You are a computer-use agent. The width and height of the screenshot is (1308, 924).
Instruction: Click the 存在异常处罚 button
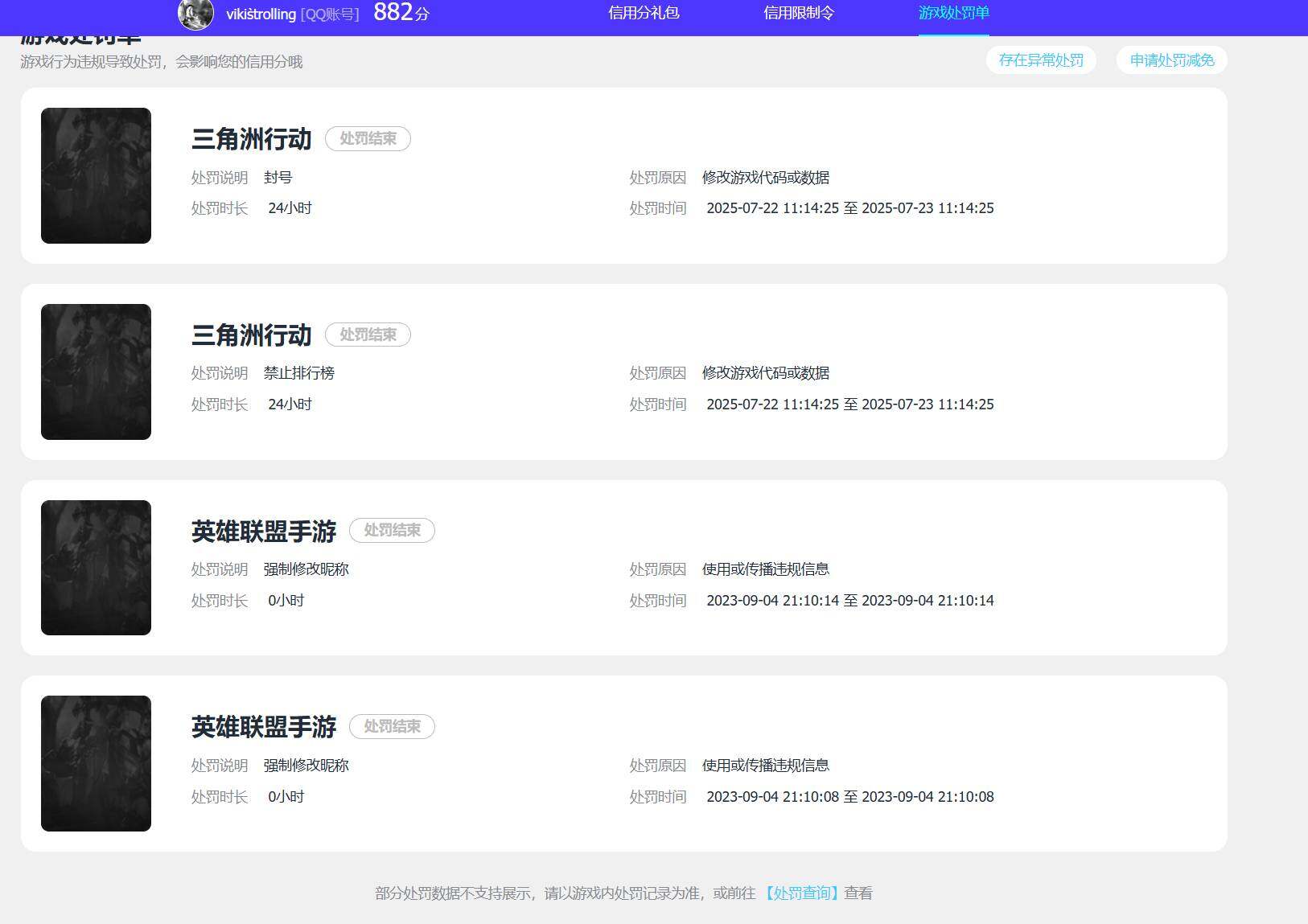1041,60
